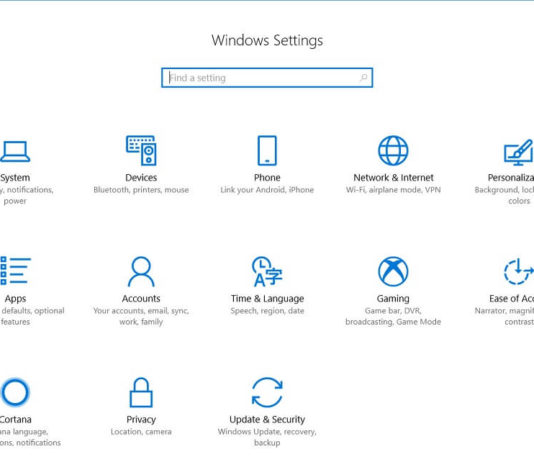The image size is (534, 462).
Task: Click the search magnifier icon
Action: tap(364, 78)
